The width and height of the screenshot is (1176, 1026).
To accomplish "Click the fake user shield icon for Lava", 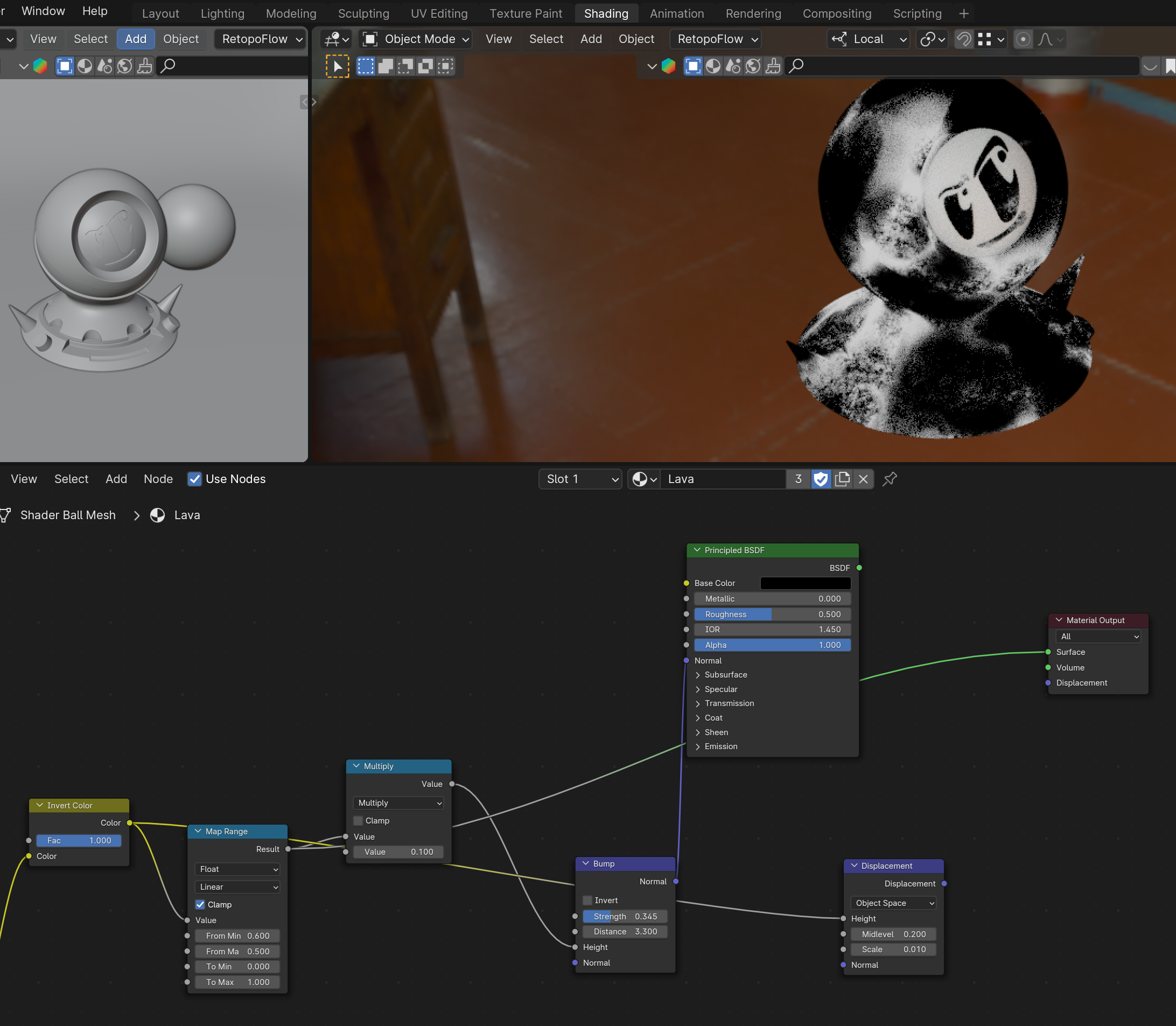I will click(821, 479).
